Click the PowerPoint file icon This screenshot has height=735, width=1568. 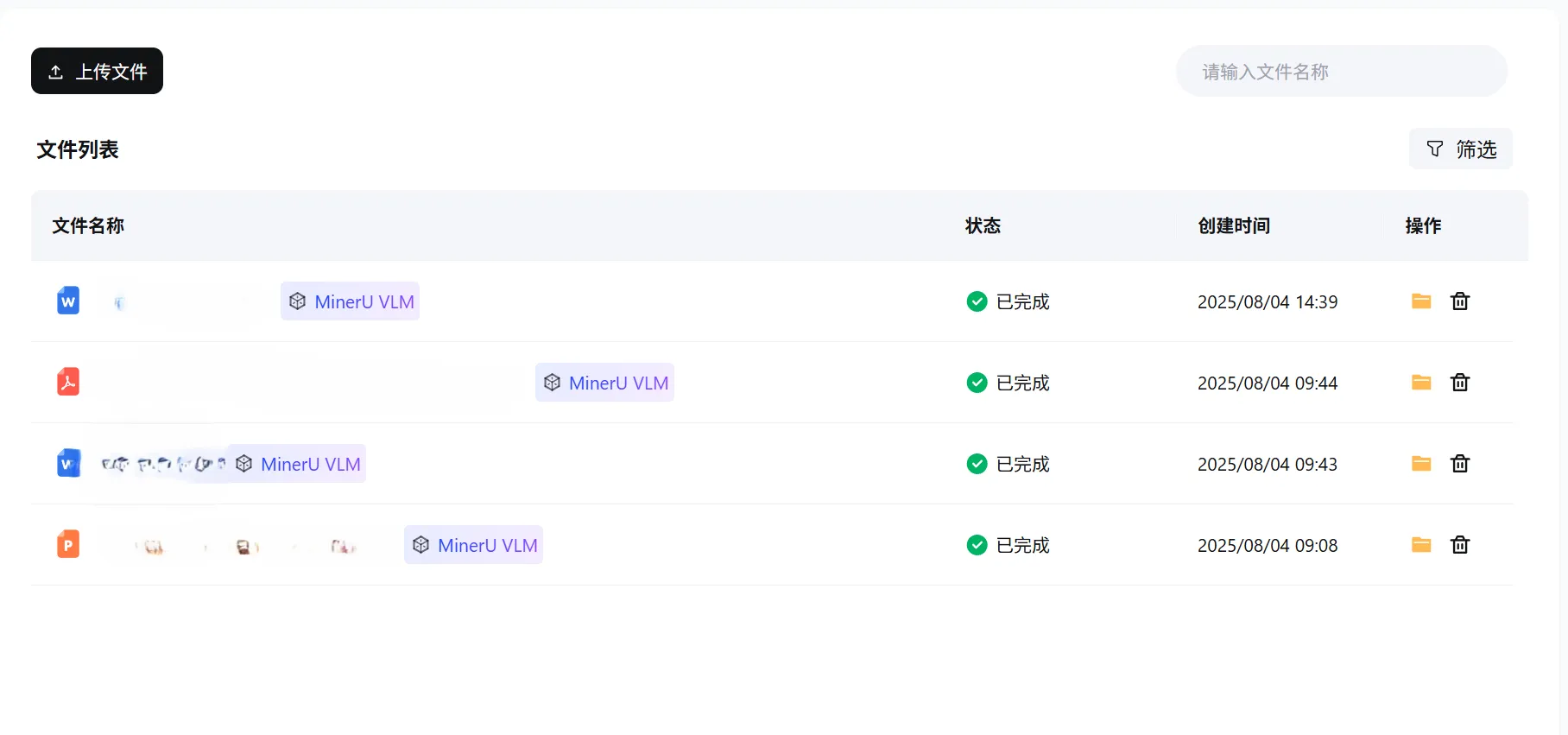68,544
